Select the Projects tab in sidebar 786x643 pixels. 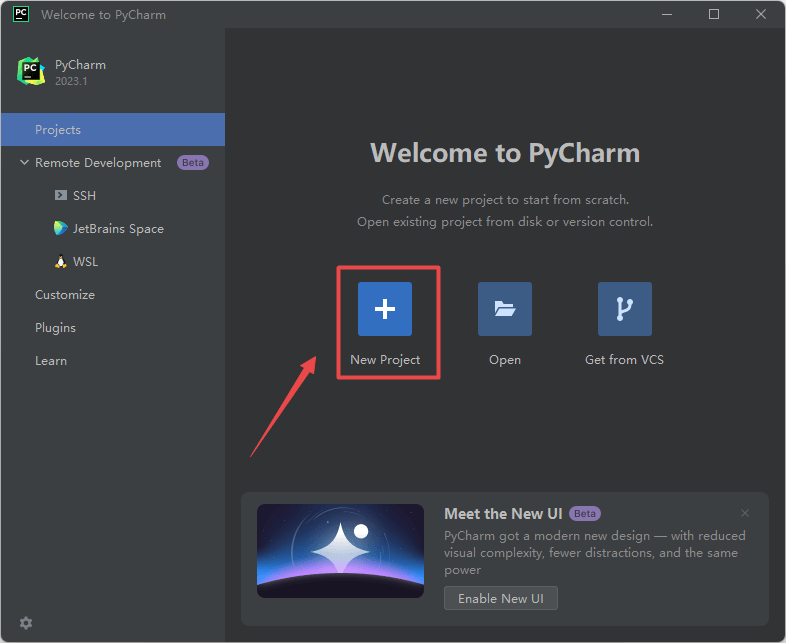point(58,130)
